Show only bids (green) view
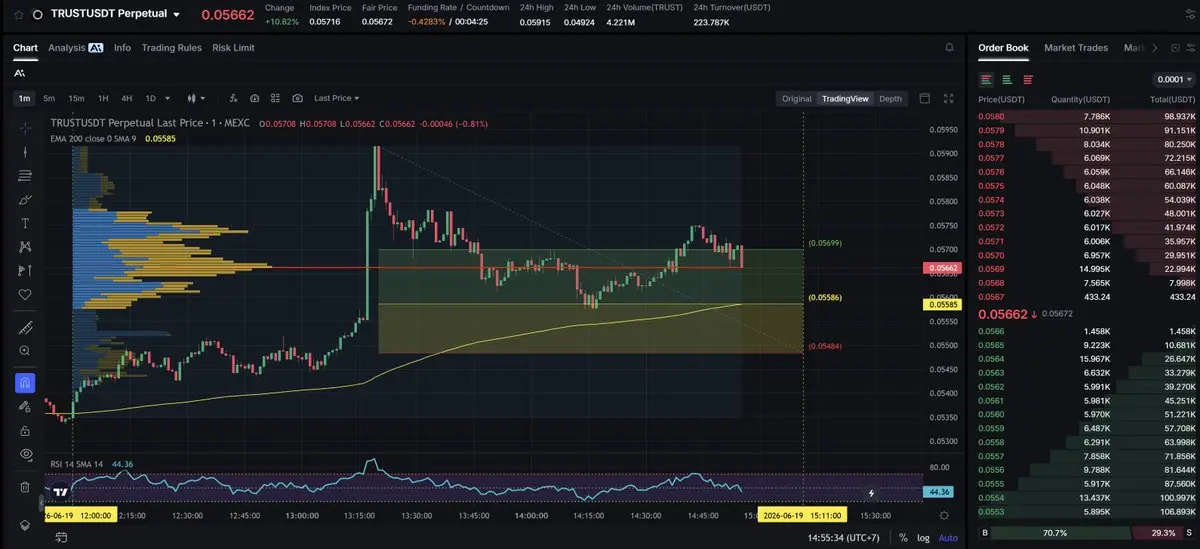The image size is (1200, 549). [x=1007, y=79]
